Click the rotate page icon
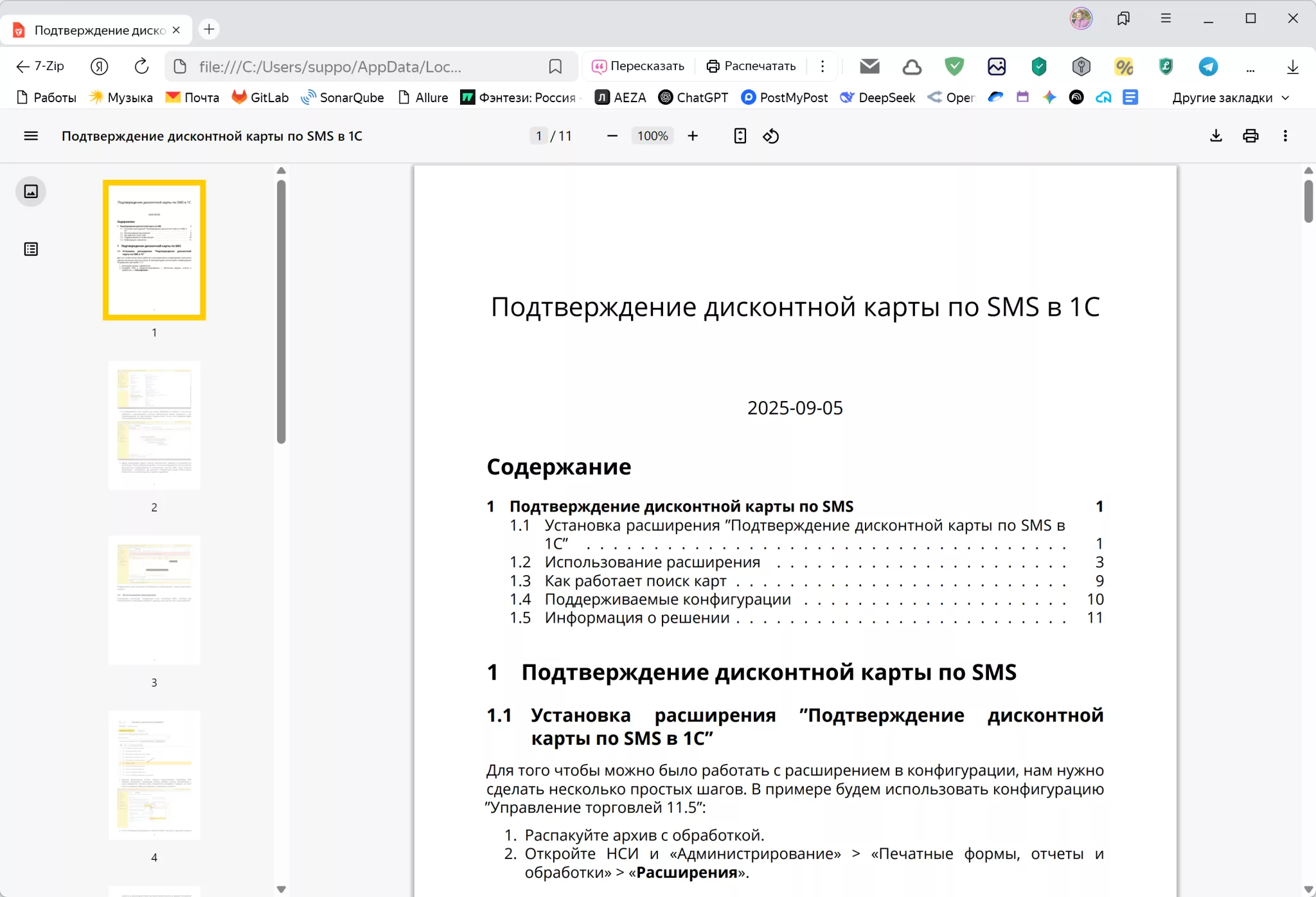This screenshot has height=897, width=1316. [770, 136]
